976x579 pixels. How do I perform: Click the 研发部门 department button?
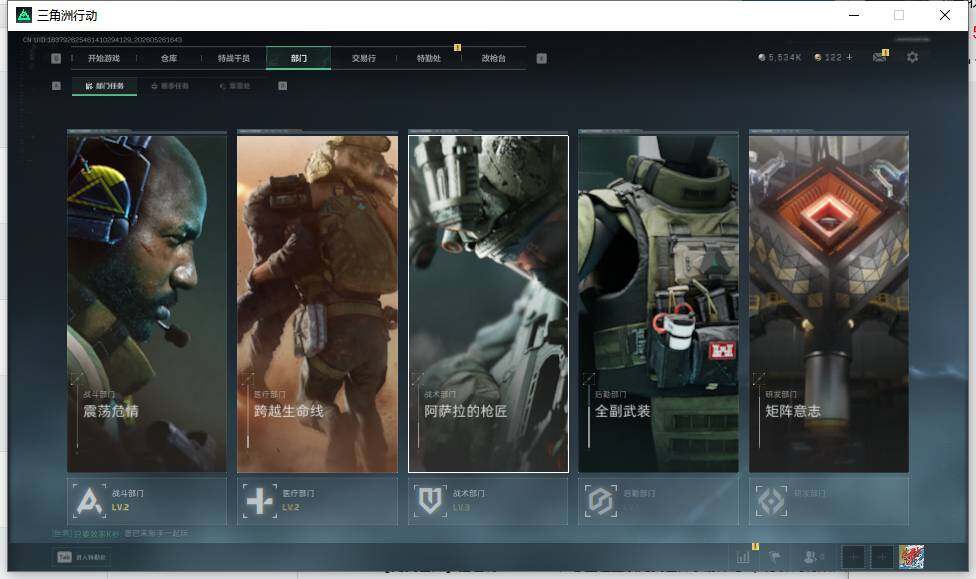829,501
